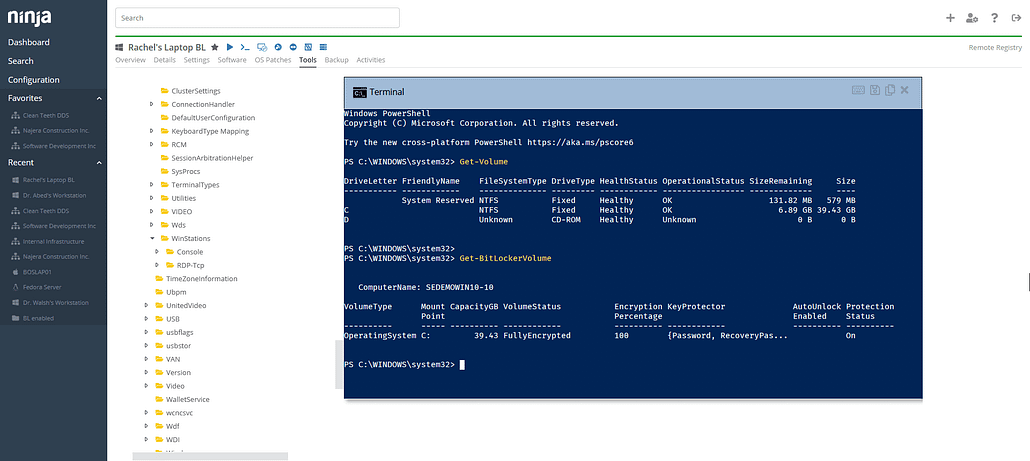This screenshot has height=461, width=1030.
Task: Click the Get-BitLockerVolume command text
Action: tap(505, 259)
